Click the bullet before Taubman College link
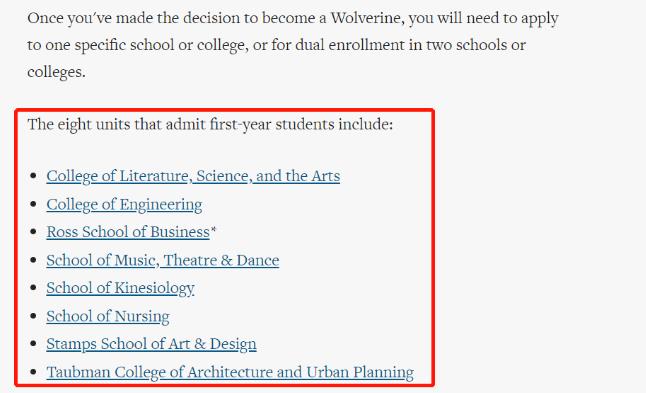The height and width of the screenshot is (393, 646). (x=33, y=372)
